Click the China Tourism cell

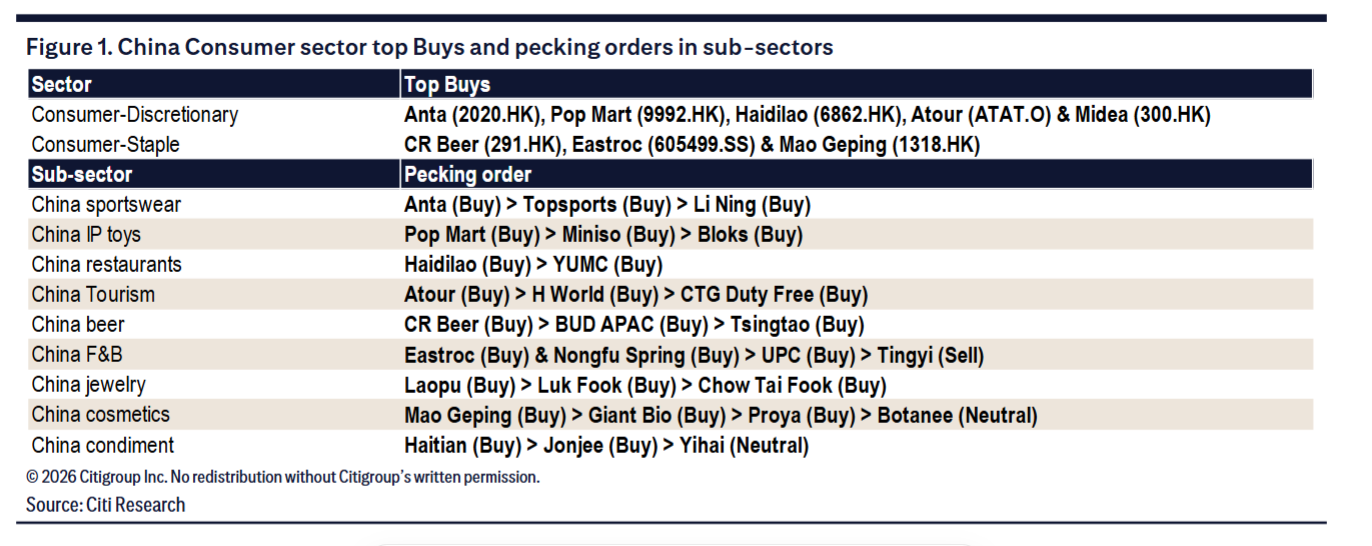[x=93, y=295]
